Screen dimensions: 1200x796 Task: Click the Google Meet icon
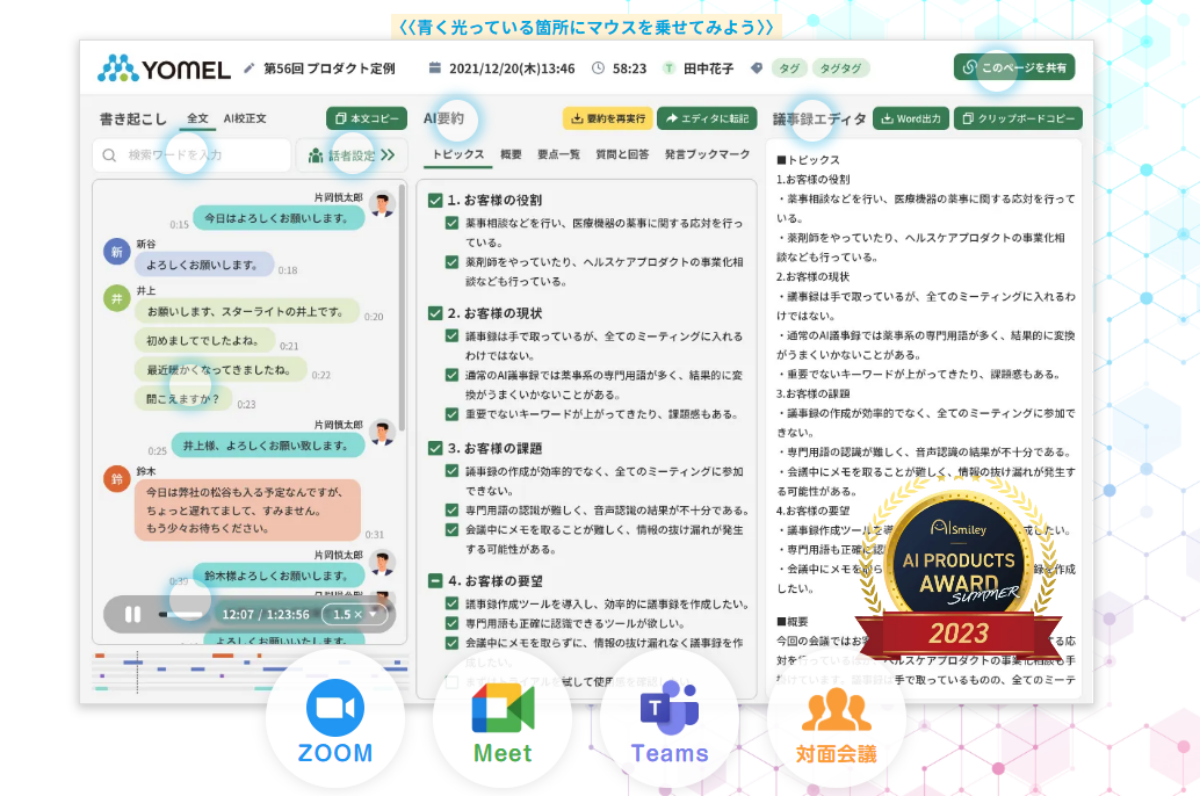point(503,709)
